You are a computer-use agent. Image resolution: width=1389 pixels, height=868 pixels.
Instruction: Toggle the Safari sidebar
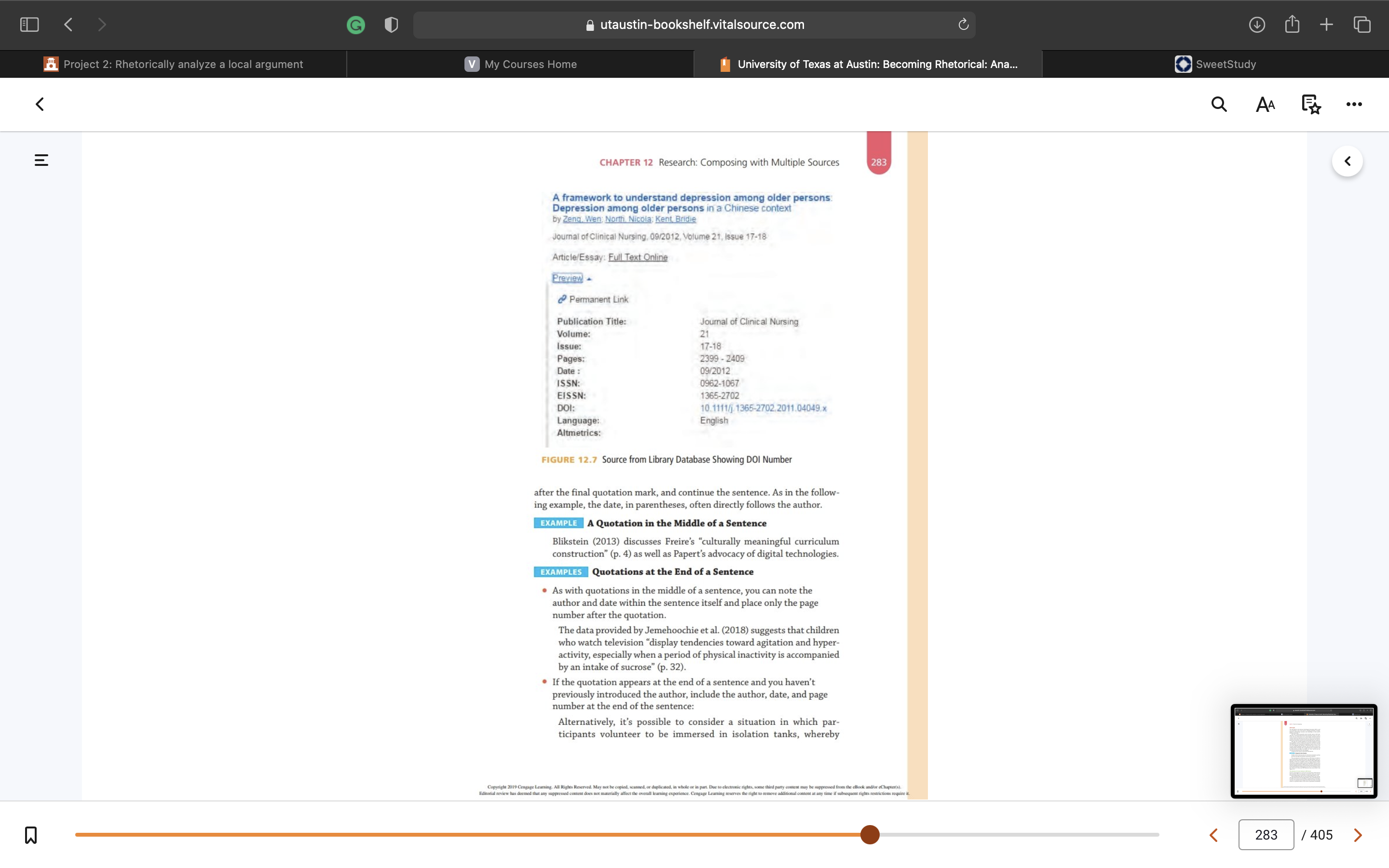29,25
